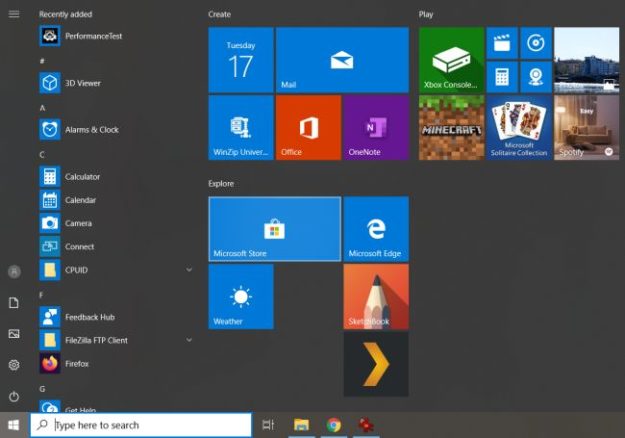Open the Weather tile
Viewport: 625px width, 438px height.
[241, 297]
